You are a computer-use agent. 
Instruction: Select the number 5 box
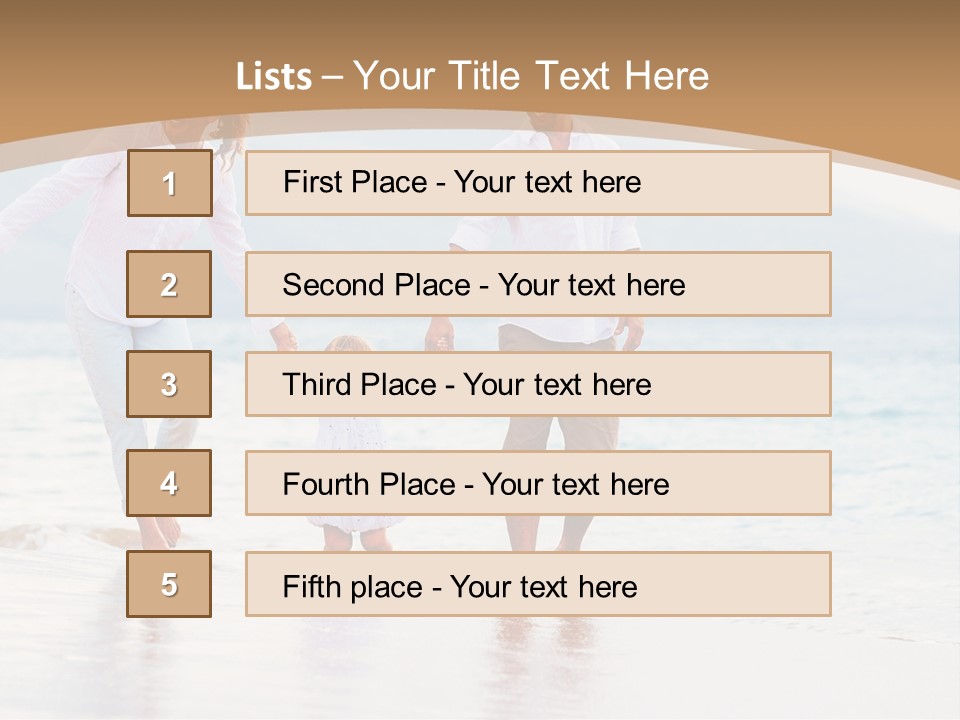169,584
